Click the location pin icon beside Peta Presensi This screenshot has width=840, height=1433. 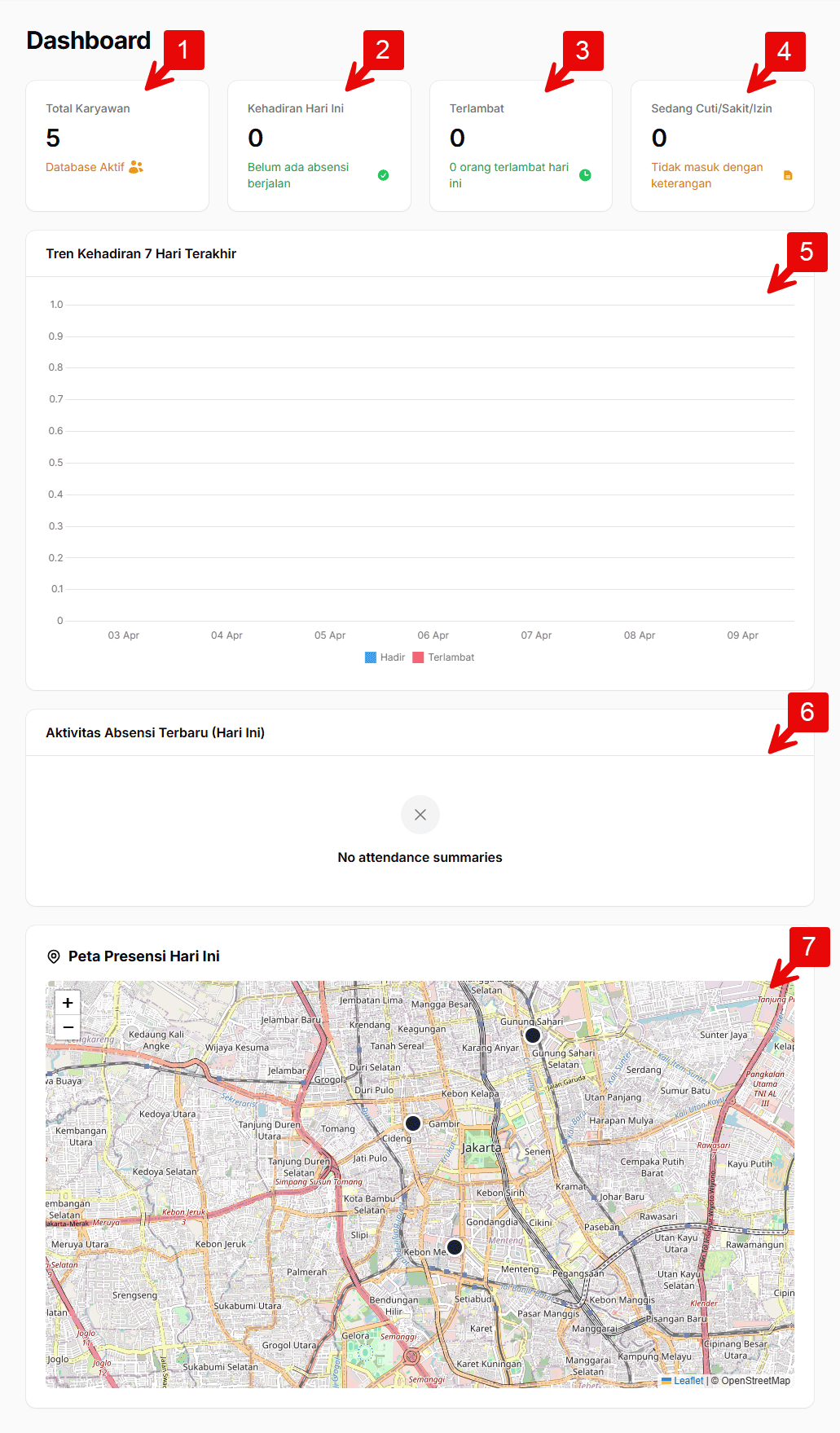point(54,956)
